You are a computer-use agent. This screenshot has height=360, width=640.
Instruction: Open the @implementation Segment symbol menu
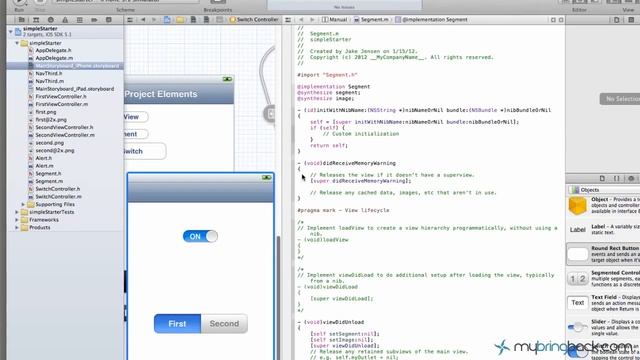(431, 20)
